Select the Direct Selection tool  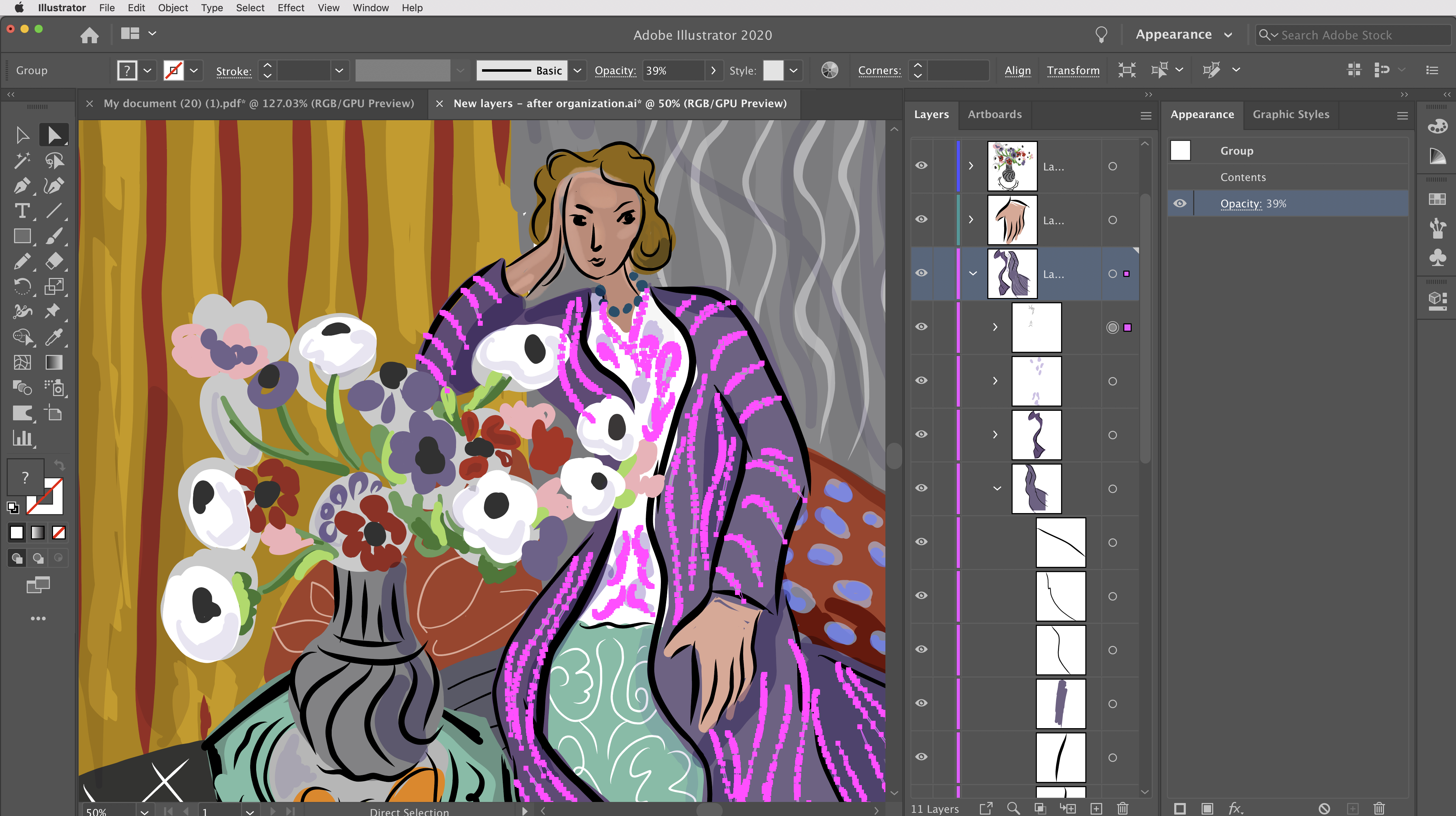(54, 135)
